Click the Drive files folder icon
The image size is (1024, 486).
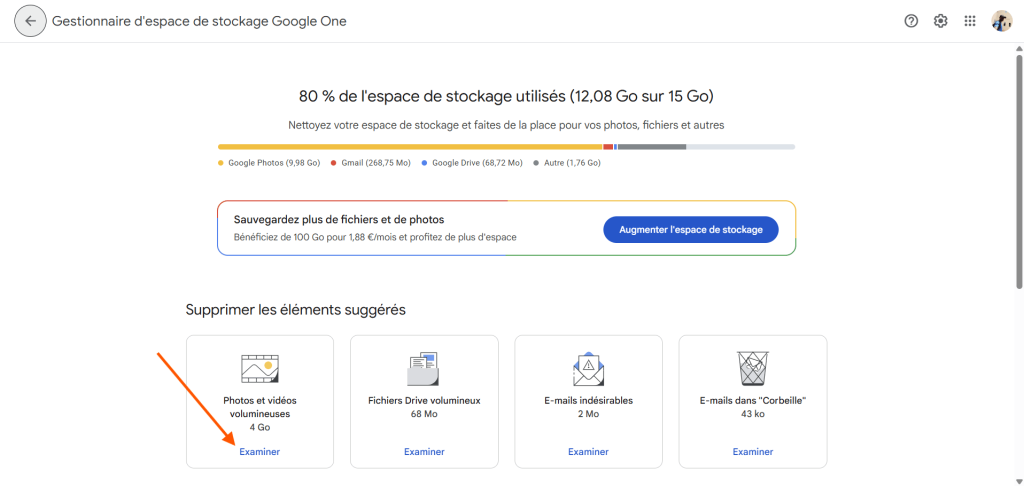pyautogui.click(x=424, y=369)
